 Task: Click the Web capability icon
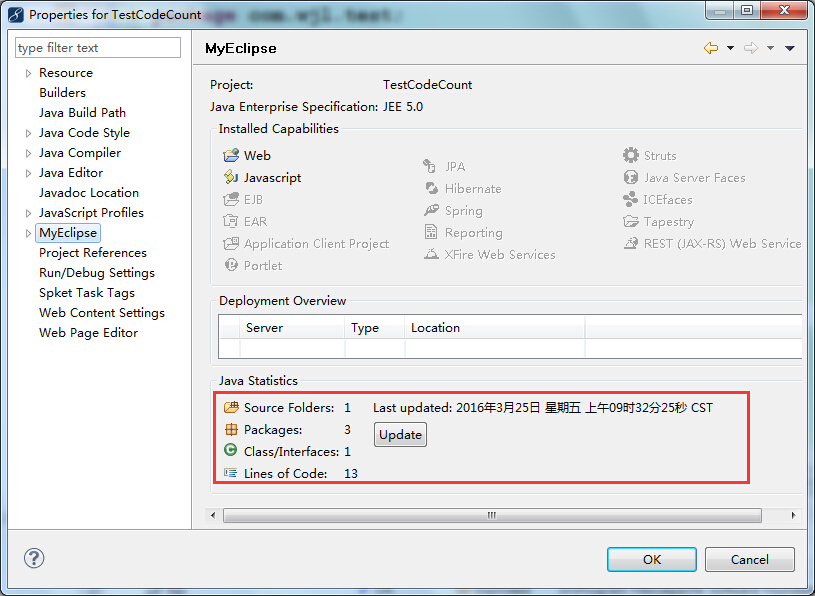[x=231, y=155]
